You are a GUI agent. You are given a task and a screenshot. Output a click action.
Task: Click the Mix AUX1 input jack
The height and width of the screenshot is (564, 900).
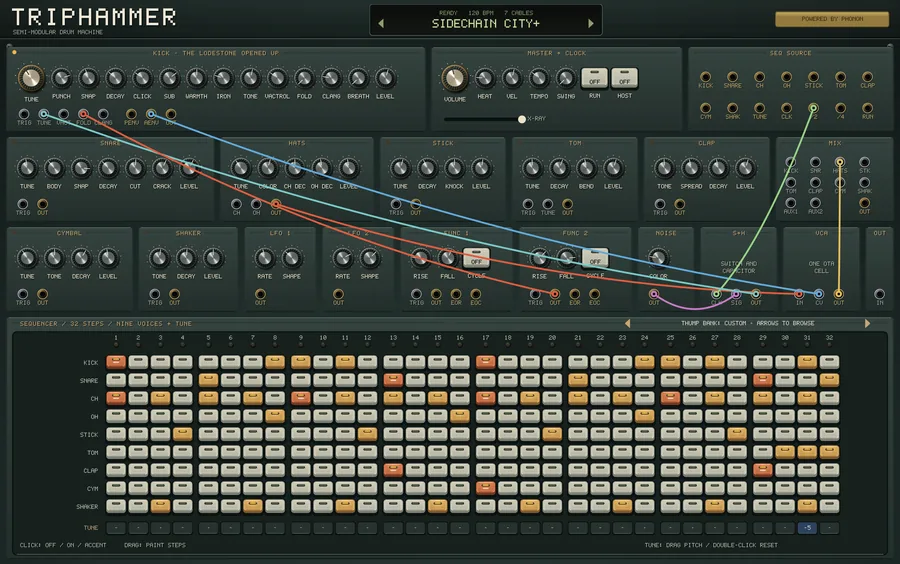(x=790, y=203)
